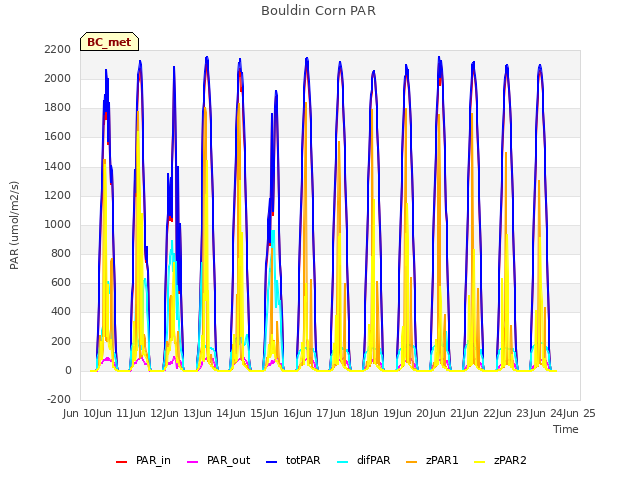
Task: Click the 2000 y-axis tick label
Action: coord(58,78)
